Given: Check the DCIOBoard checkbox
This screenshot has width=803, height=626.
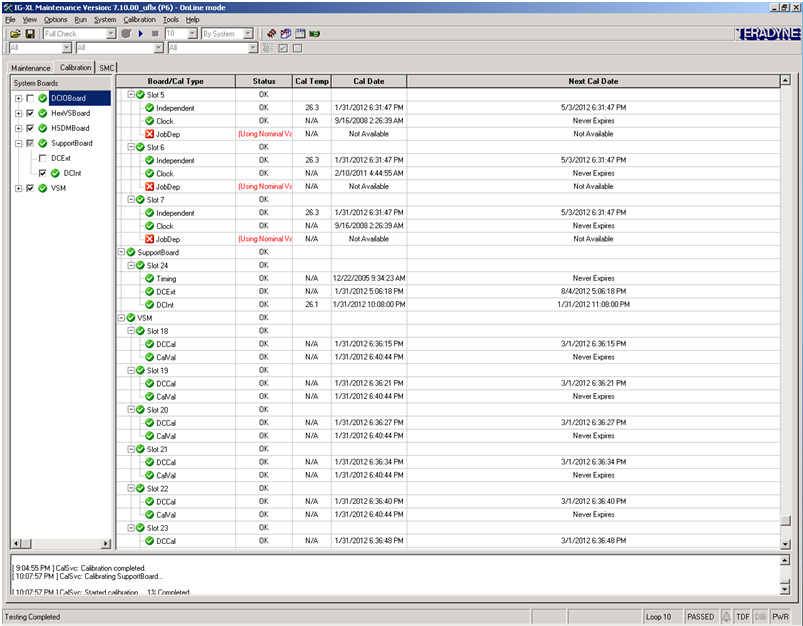Looking at the screenshot, I should tap(30, 99).
